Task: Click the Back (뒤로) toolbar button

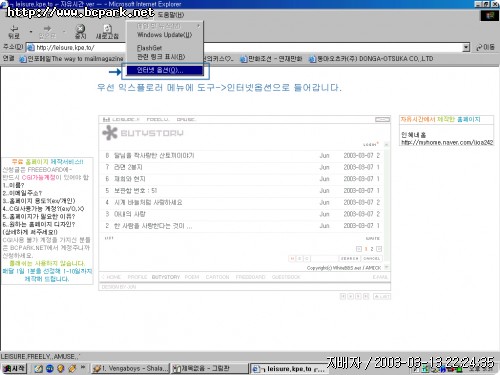Action: (x=14, y=32)
